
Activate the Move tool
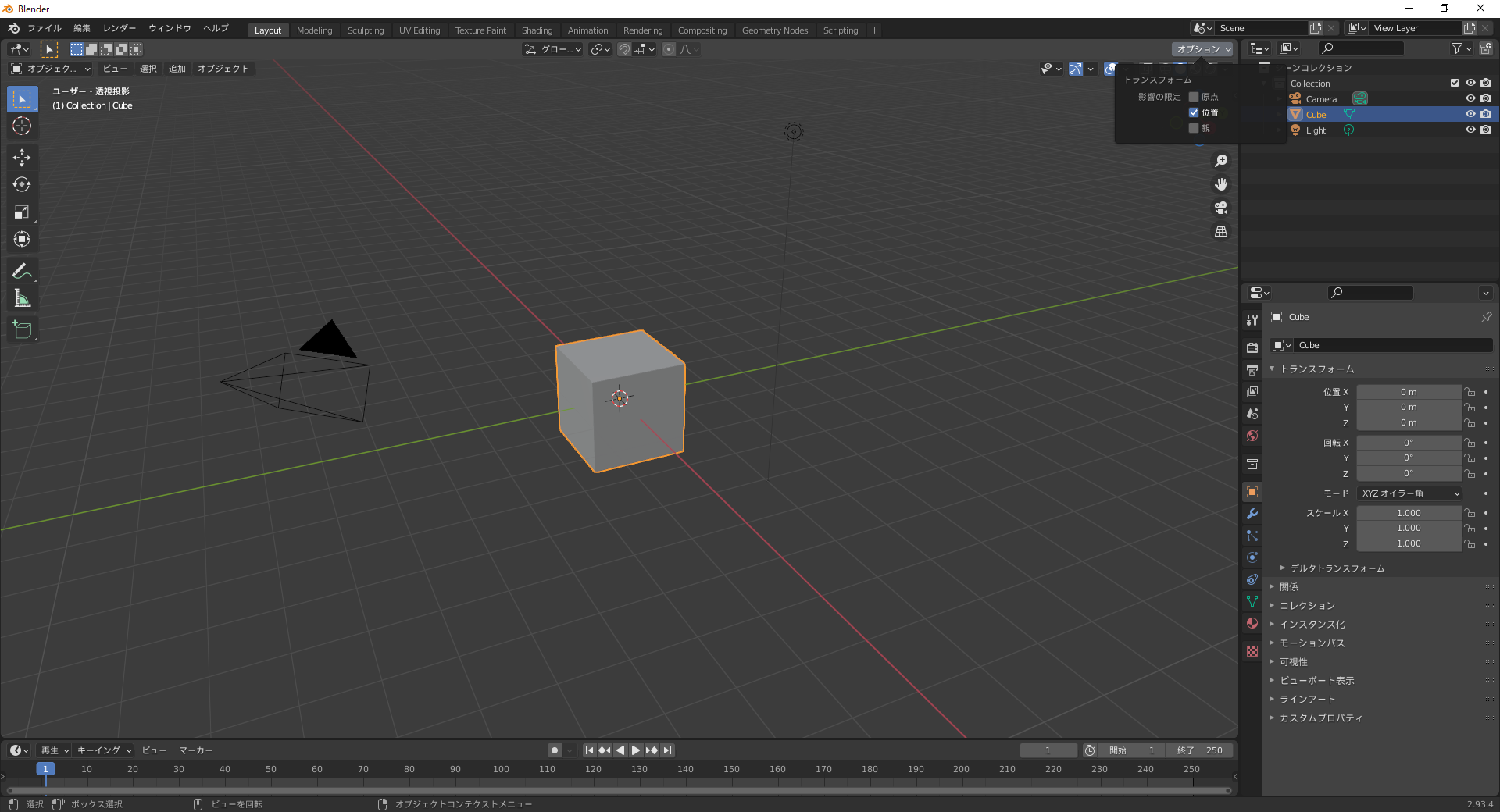(22, 157)
